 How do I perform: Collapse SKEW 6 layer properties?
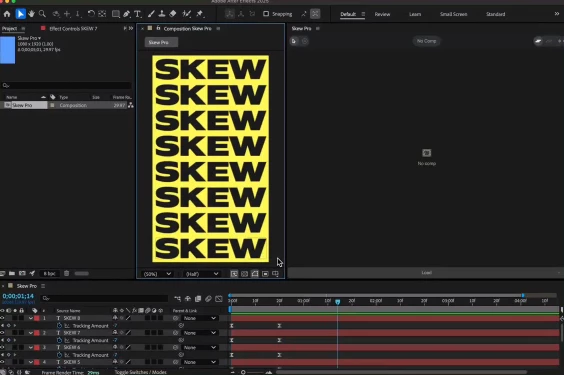31,348
